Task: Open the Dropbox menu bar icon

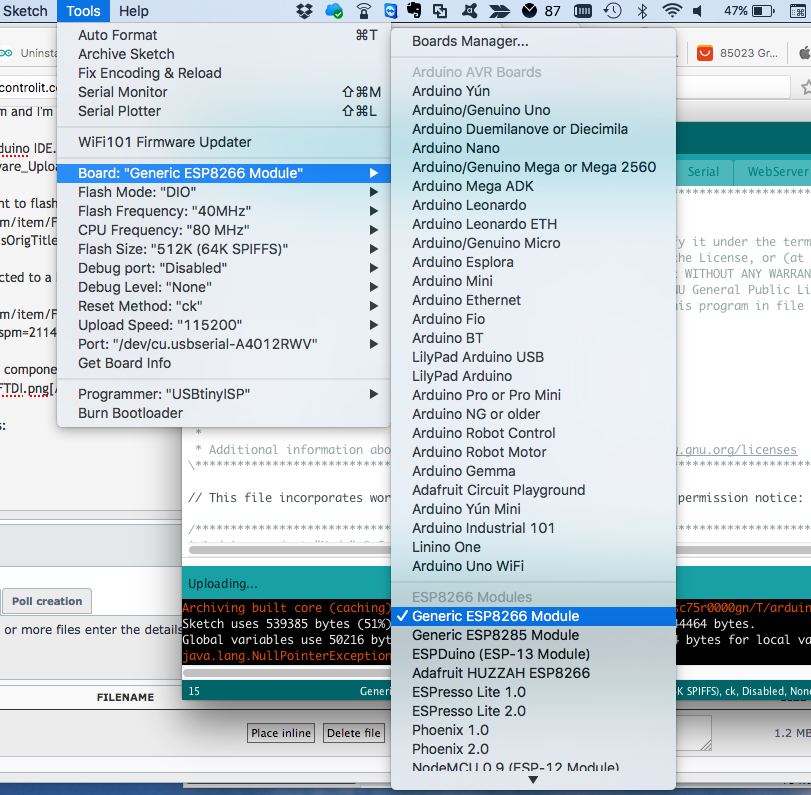Action: coord(306,11)
